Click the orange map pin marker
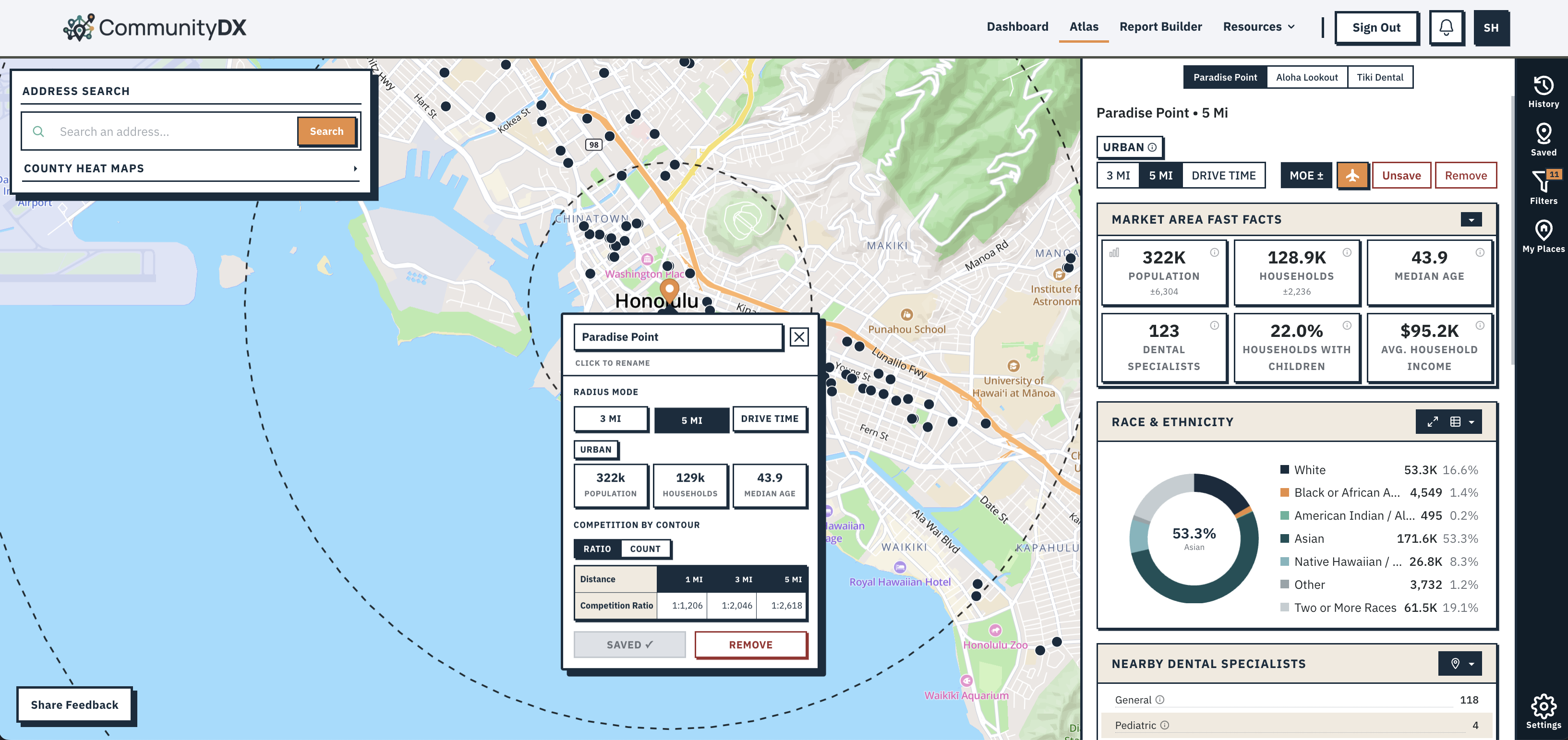This screenshot has height=740, width=1568. click(670, 291)
